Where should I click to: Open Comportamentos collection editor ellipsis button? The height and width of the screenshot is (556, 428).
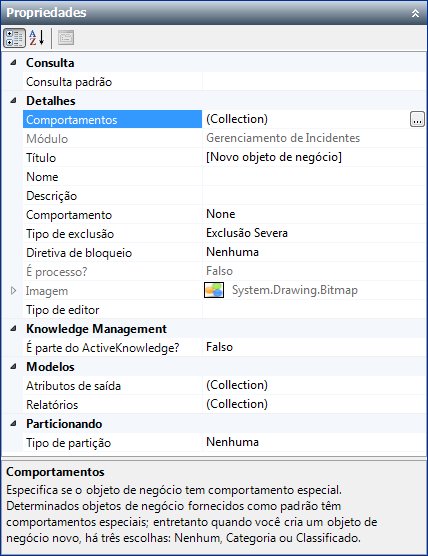417,119
